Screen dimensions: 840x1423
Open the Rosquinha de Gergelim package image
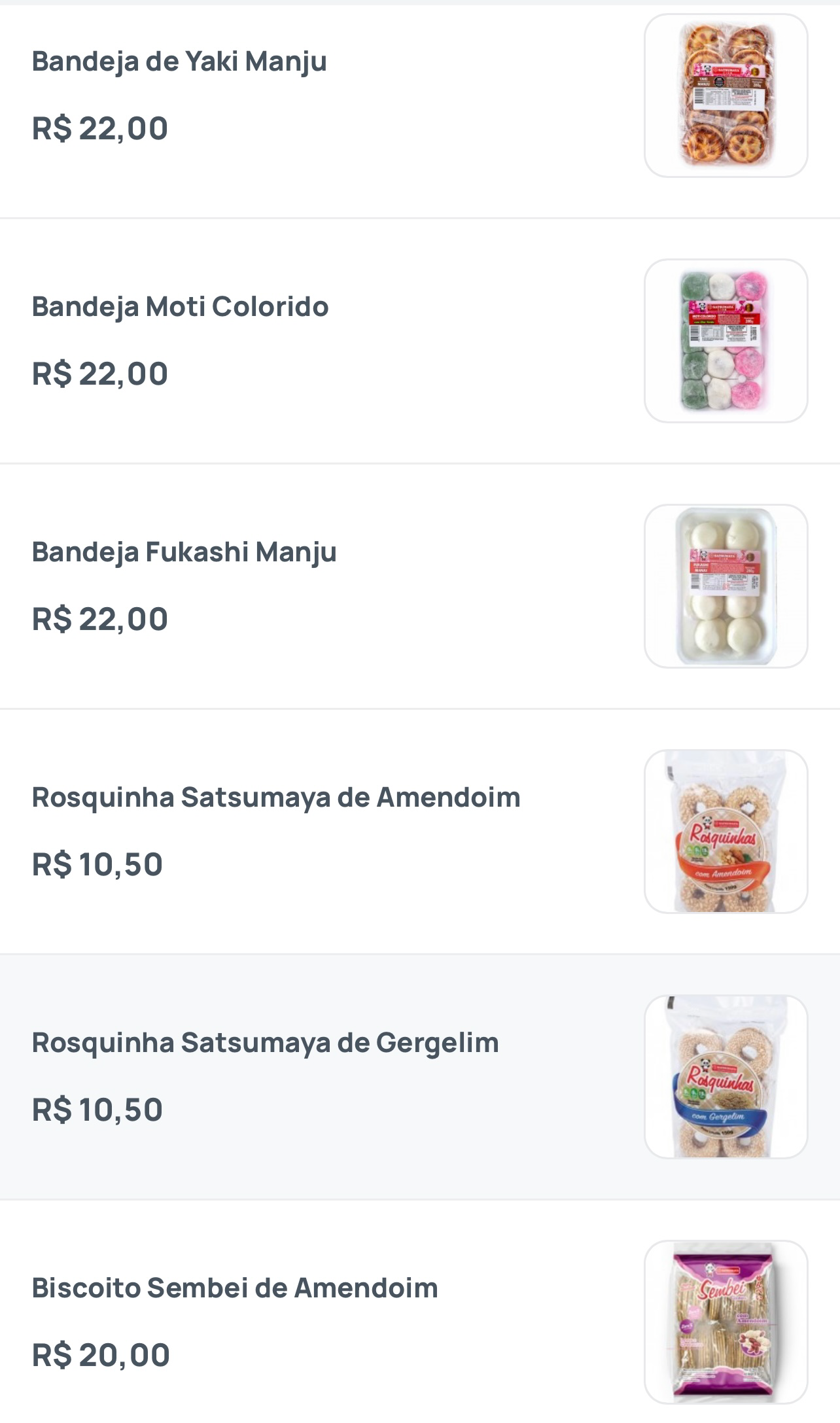click(x=726, y=1077)
